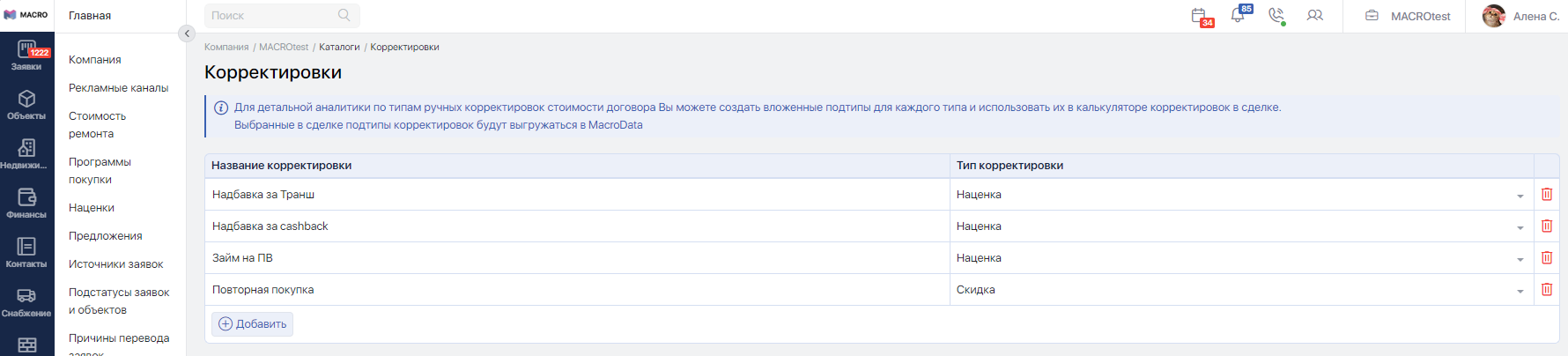Expand type dropdown for Надбавка за cashback

(x=1520, y=227)
